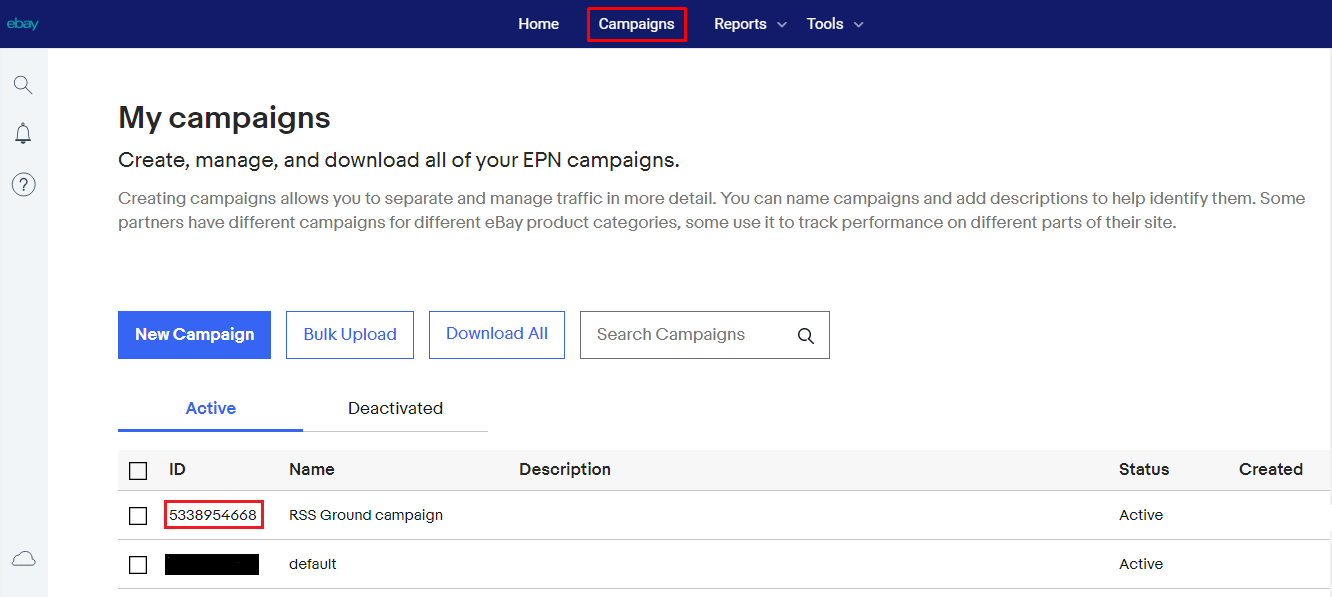
Task: Click the help question mark icon
Action: [23, 184]
